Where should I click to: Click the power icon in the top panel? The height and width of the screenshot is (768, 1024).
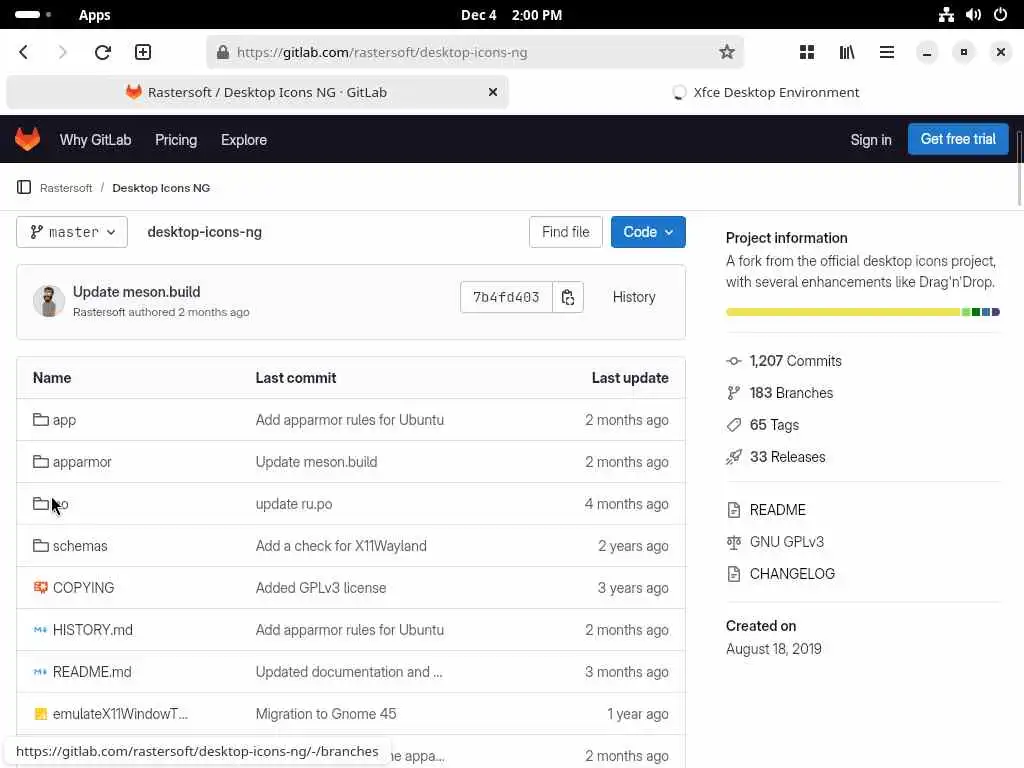1000,14
